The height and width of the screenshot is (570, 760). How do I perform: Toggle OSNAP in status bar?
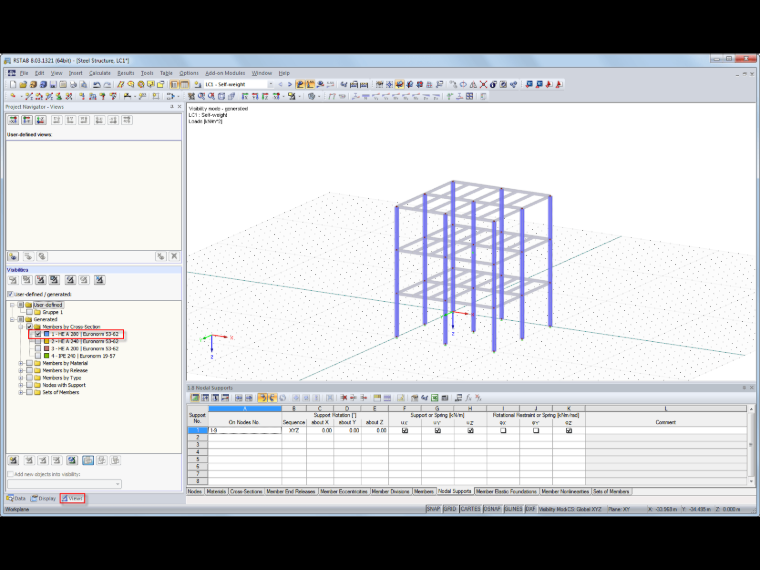(x=492, y=509)
